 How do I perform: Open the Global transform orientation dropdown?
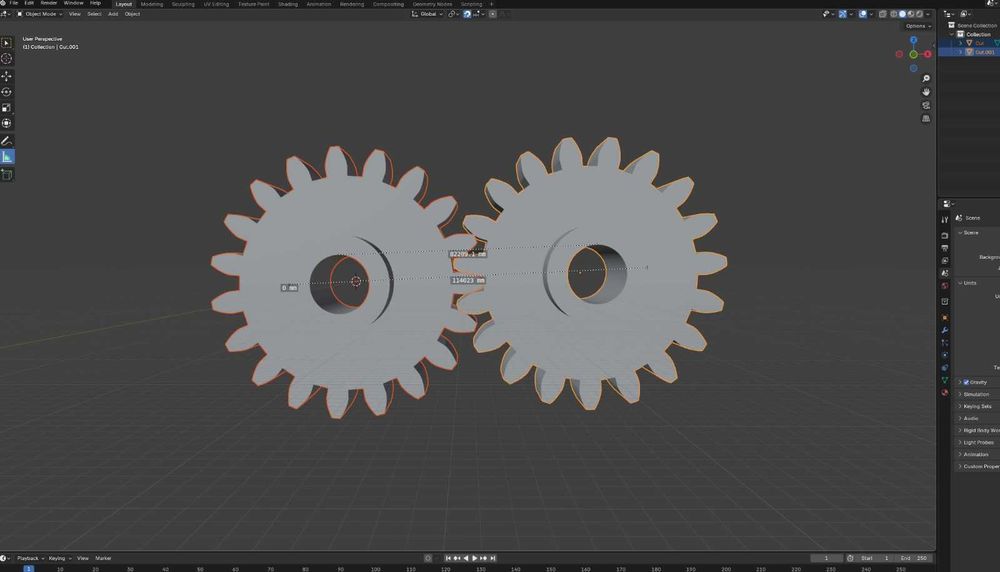click(427, 14)
